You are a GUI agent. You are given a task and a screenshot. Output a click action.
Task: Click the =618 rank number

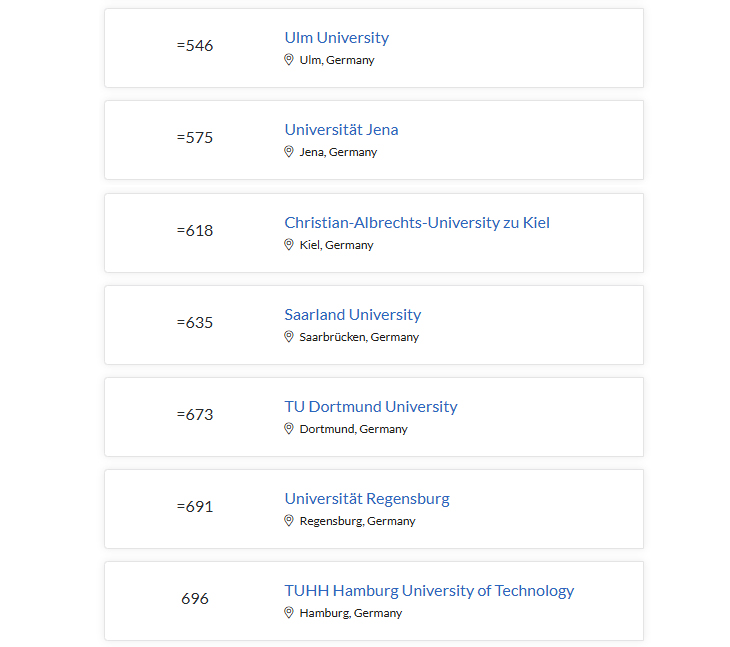(195, 231)
